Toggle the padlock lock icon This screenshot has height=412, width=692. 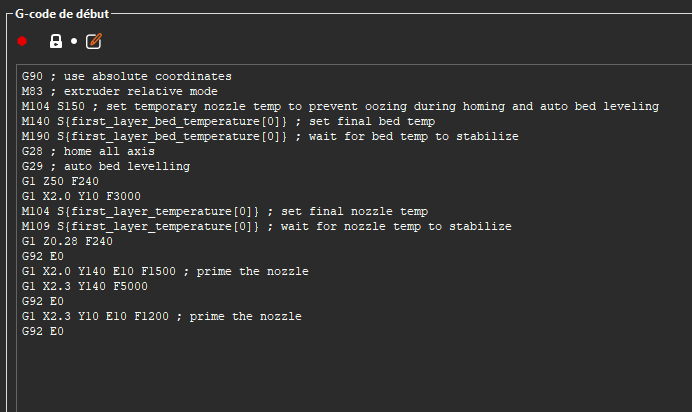[56, 41]
